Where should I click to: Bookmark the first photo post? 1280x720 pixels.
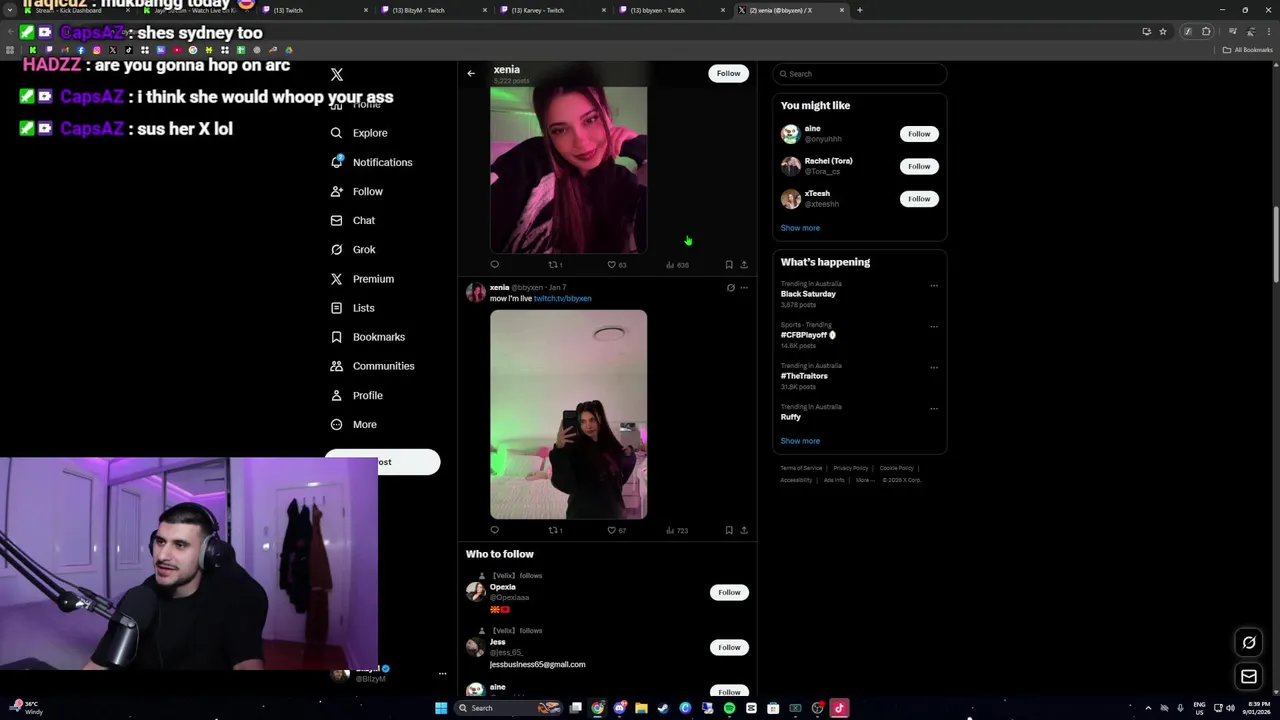729,265
